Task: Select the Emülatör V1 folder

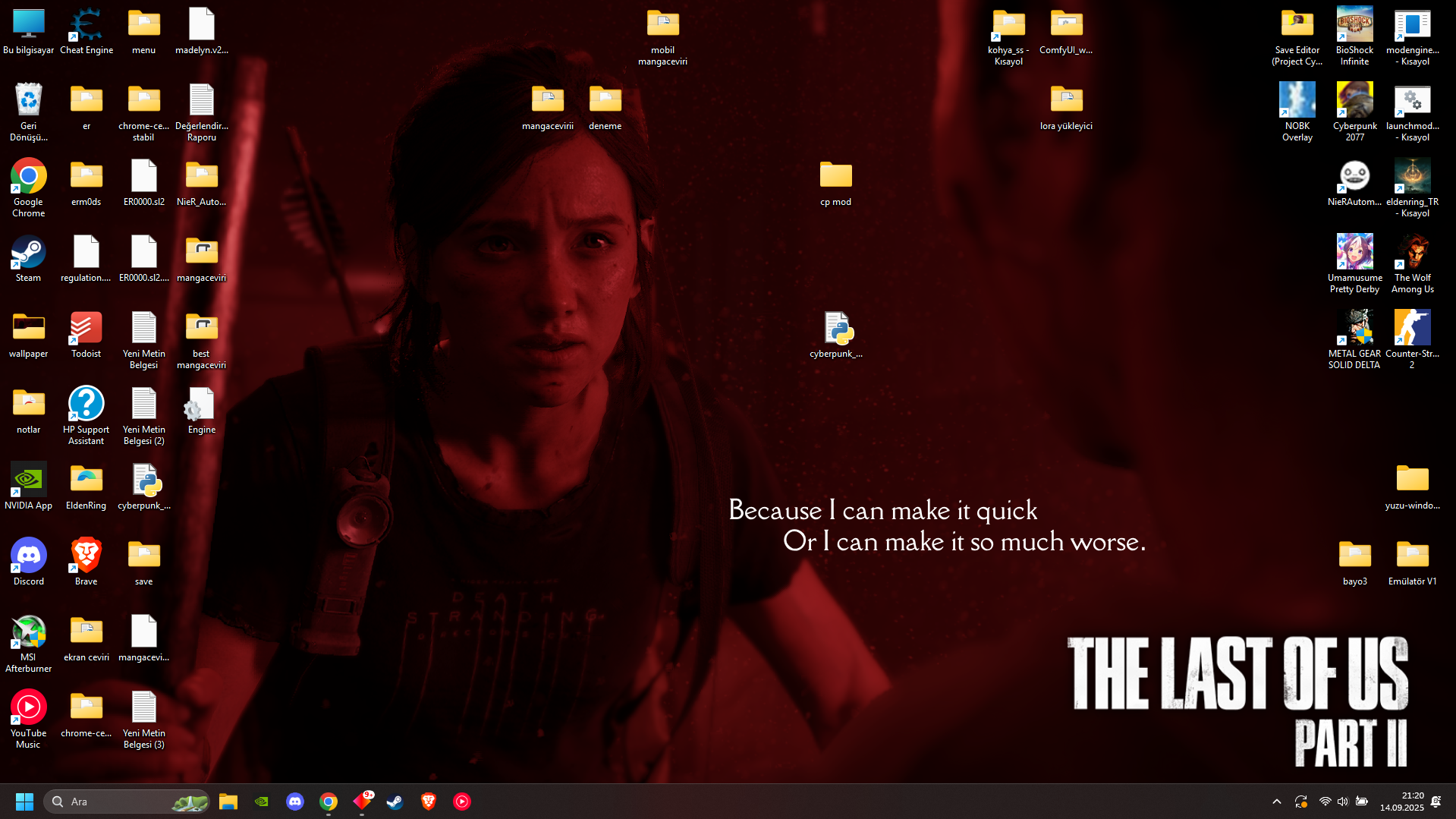Action: click(1413, 562)
